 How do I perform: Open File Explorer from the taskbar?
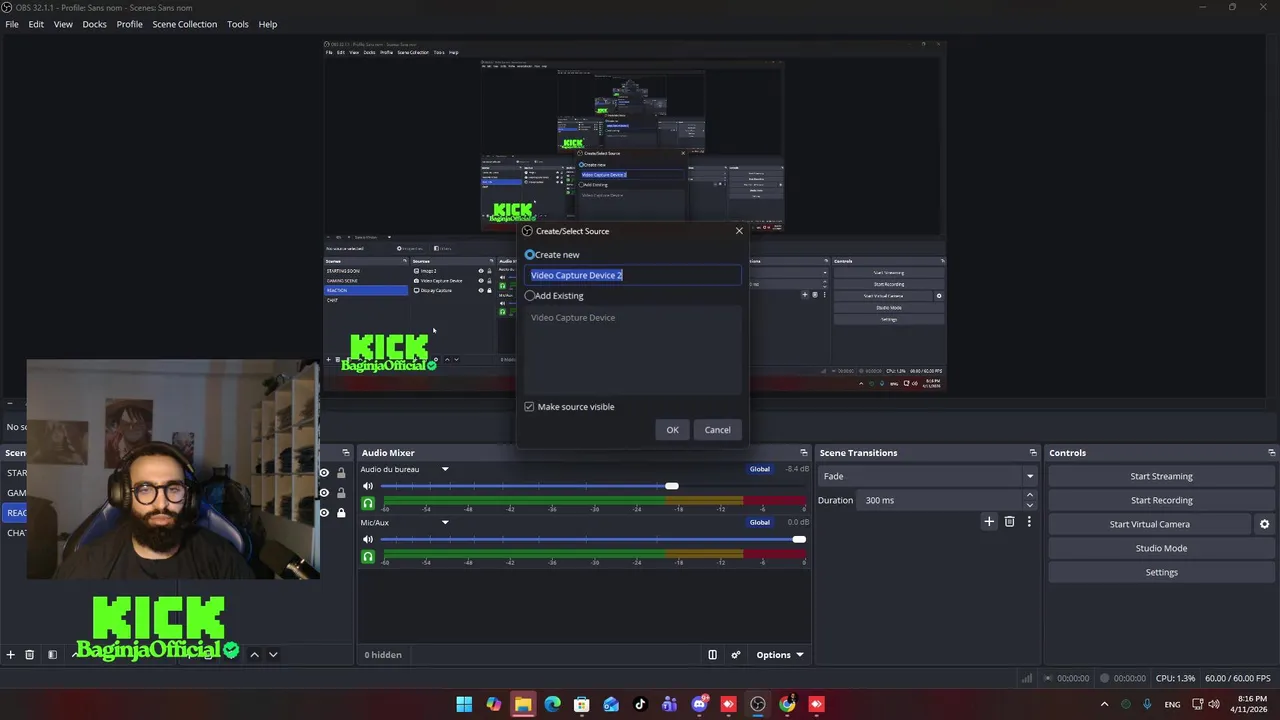click(x=523, y=704)
